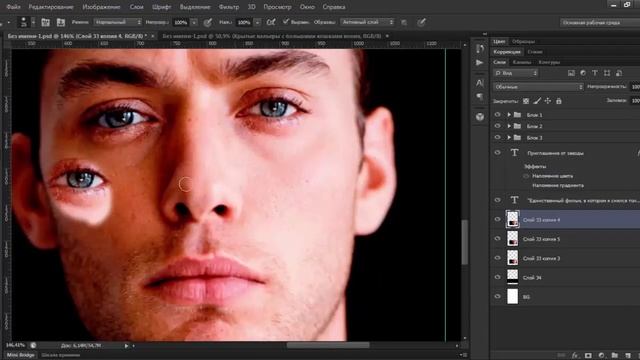Click create new layer icon at panel bottom
The height and width of the screenshot is (360, 640).
[628, 356]
